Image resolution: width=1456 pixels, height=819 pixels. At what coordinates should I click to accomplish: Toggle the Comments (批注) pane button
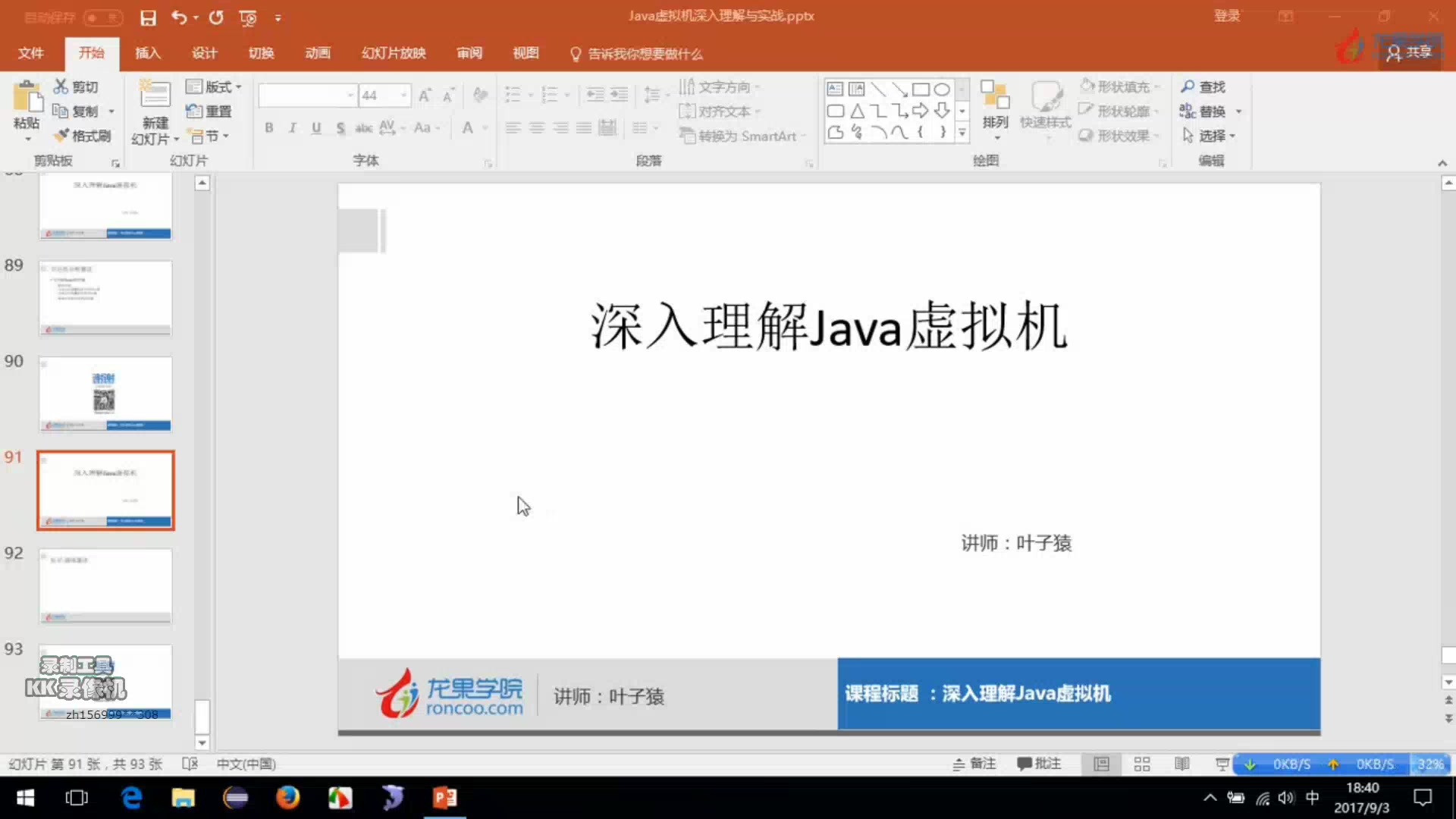point(1039,764)
